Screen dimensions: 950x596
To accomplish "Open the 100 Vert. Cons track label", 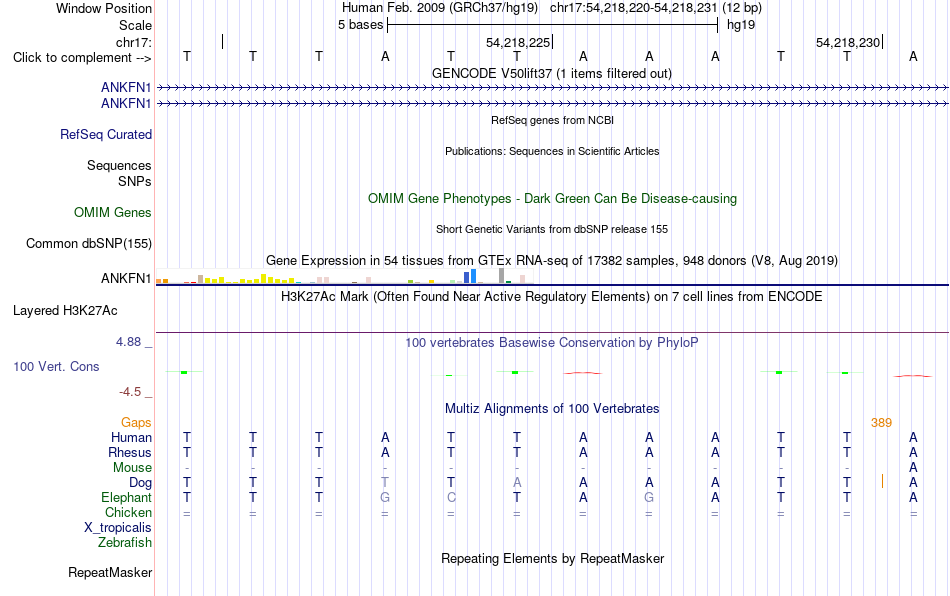I will [x=56, y=366].
